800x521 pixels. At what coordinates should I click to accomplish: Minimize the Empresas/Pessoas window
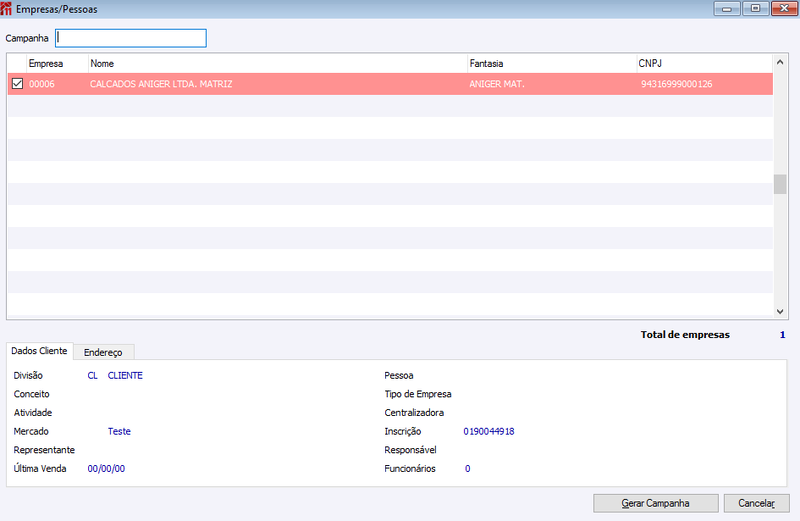727,9
